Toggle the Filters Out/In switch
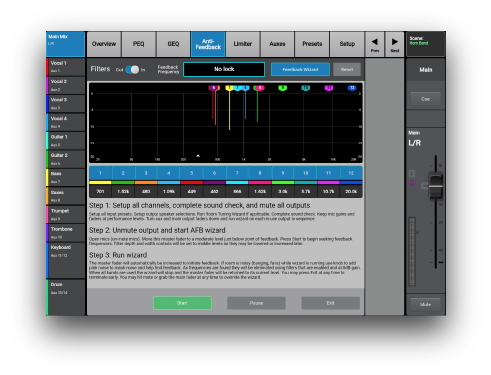Screen dimensions: 491x375 coord(132,70)
